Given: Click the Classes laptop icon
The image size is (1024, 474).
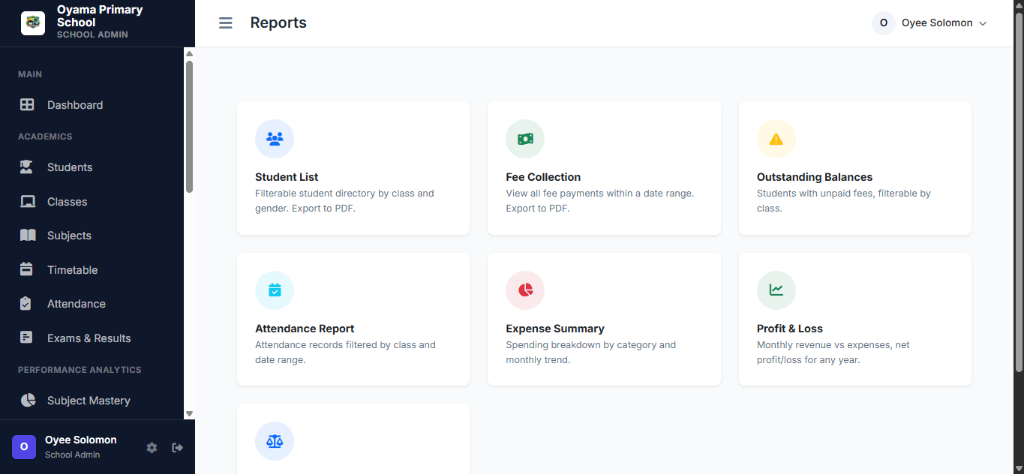Looking at the screenshot, I should pos(27,202).
